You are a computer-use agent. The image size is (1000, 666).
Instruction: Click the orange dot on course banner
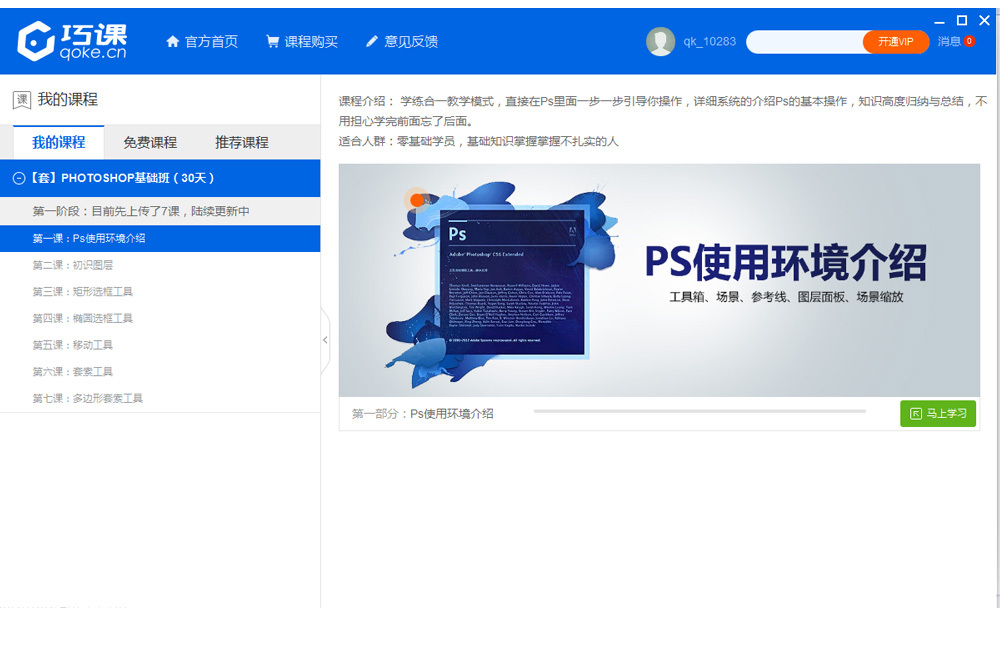pos(417,200)
